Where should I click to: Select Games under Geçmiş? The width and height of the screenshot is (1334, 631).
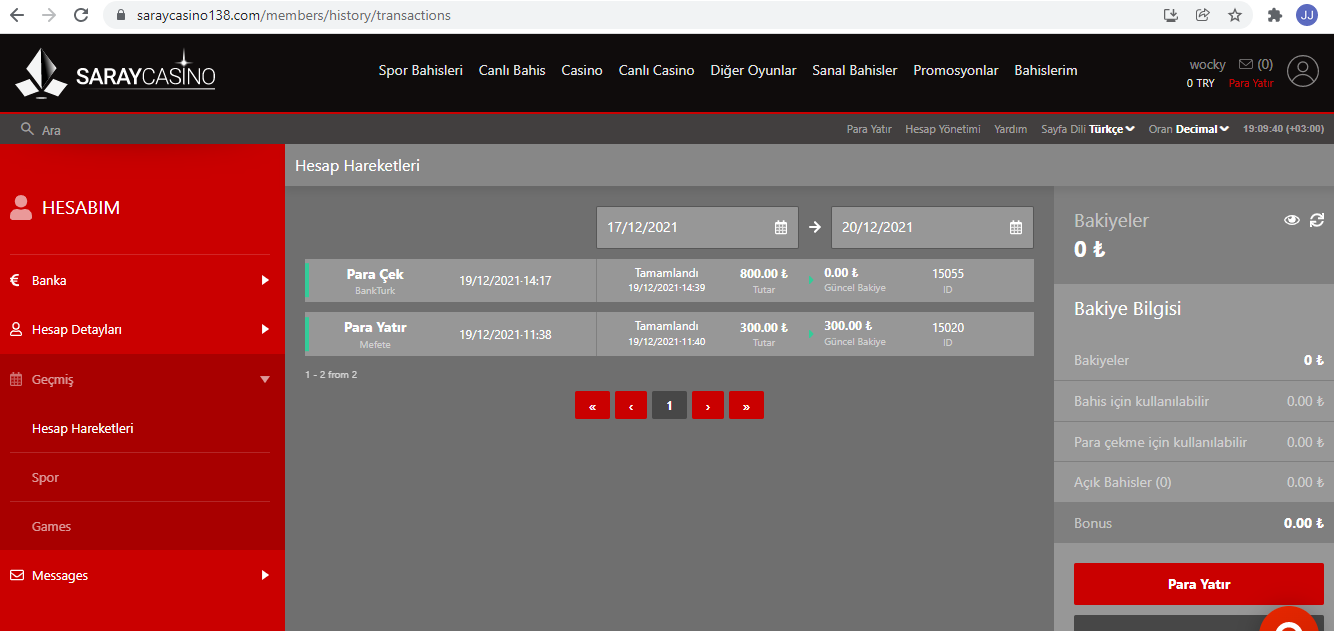[51, 527]
